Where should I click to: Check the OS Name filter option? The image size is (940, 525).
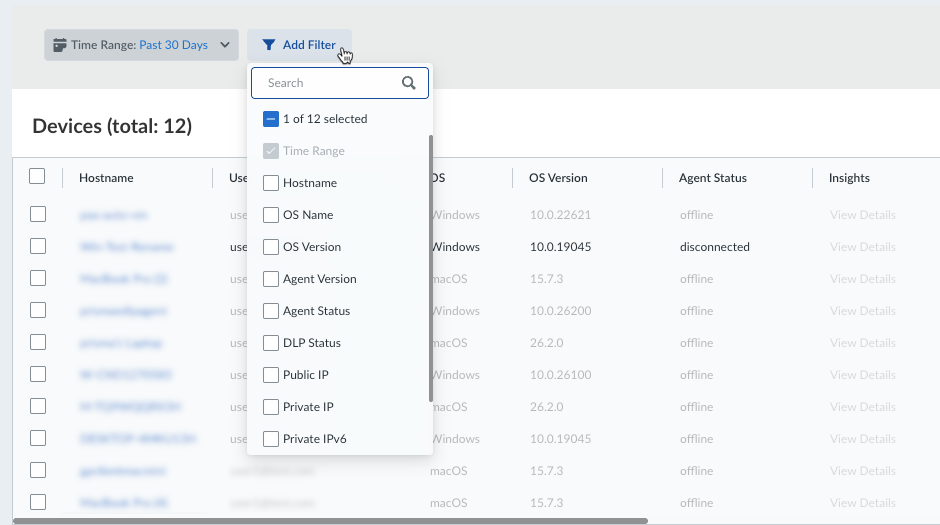[x=271, y=215]
